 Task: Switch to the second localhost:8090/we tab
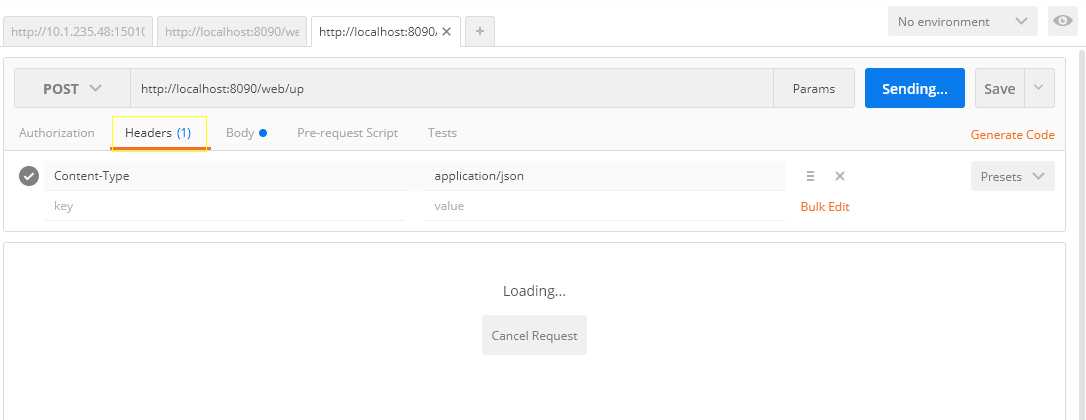[x=232, y=32]
